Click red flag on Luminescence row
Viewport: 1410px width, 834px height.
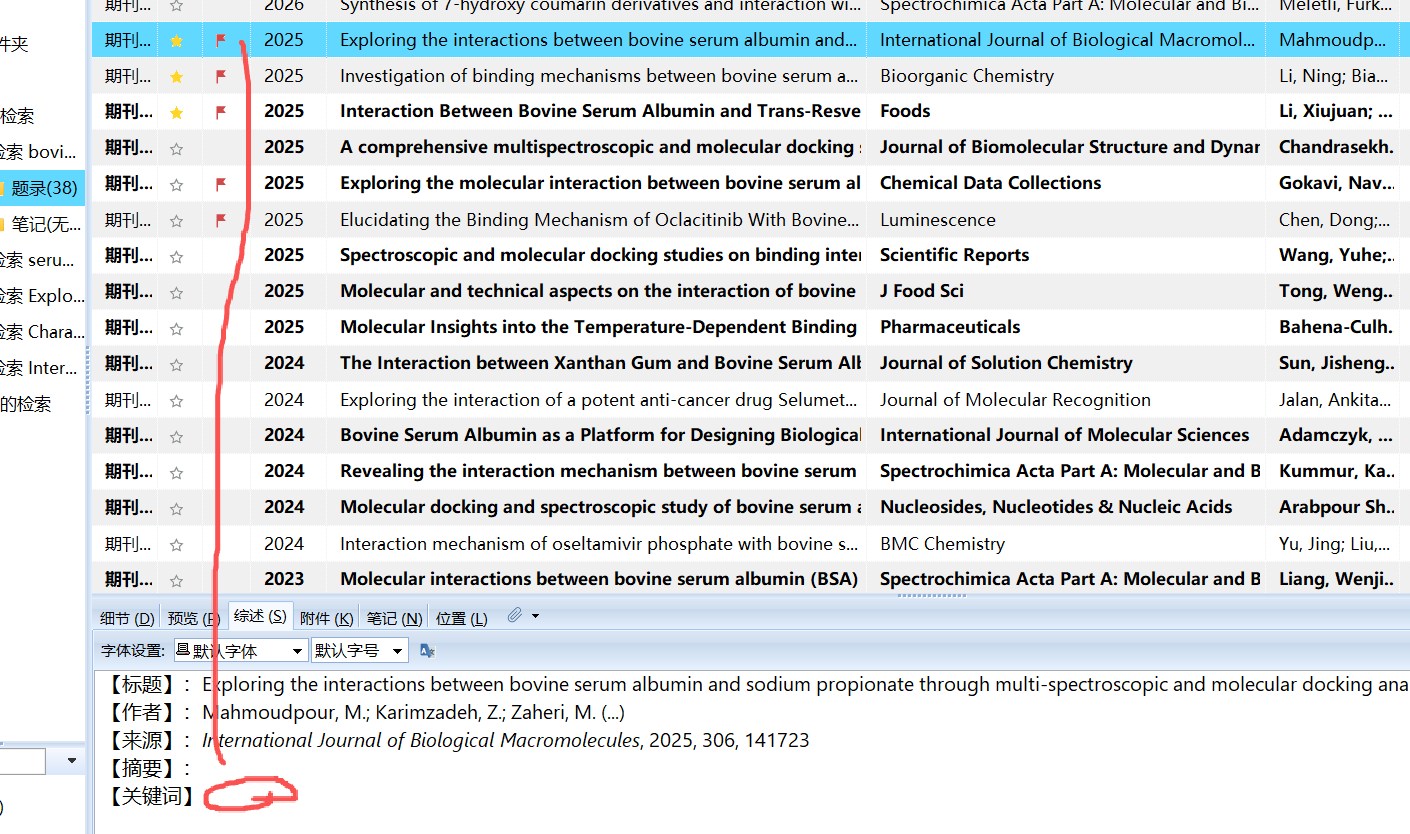tap(221, 220)
